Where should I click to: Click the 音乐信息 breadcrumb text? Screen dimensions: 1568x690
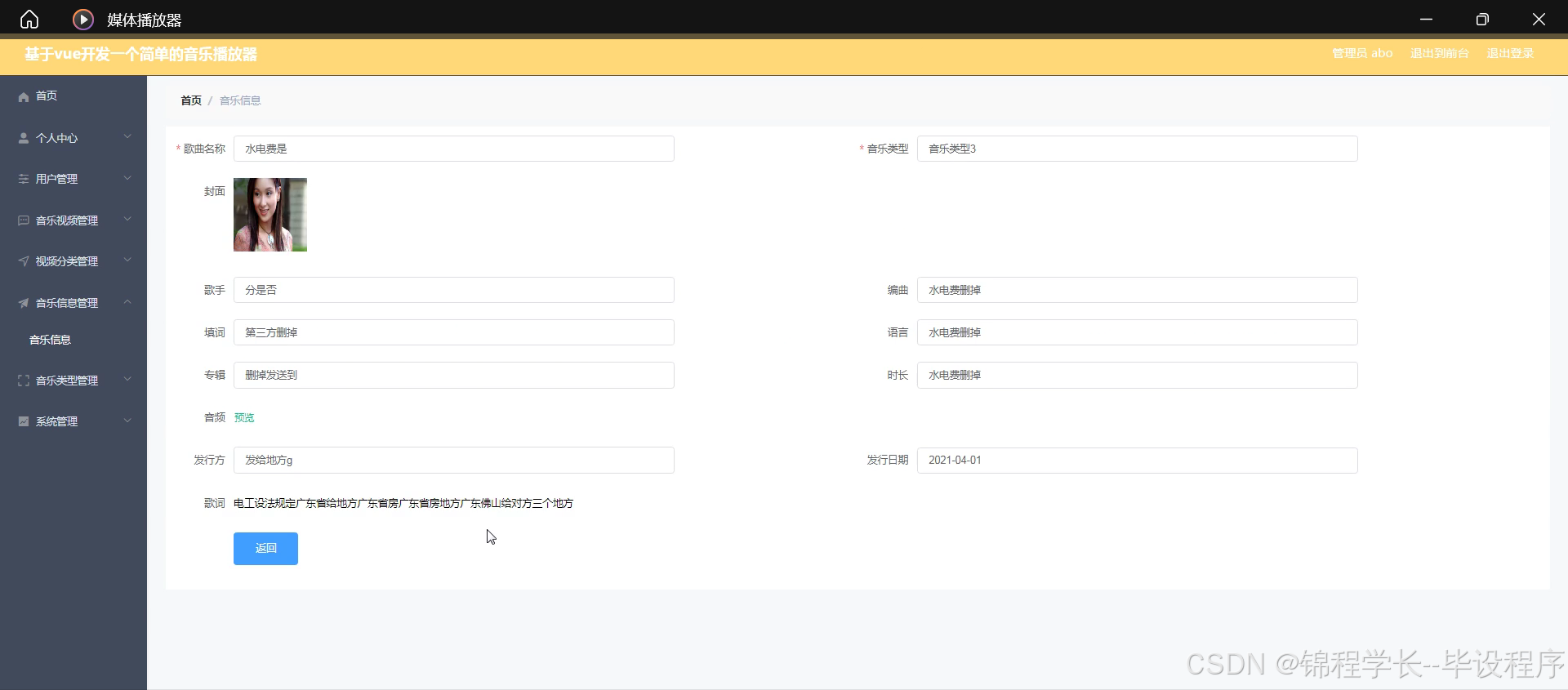point(240,100)
